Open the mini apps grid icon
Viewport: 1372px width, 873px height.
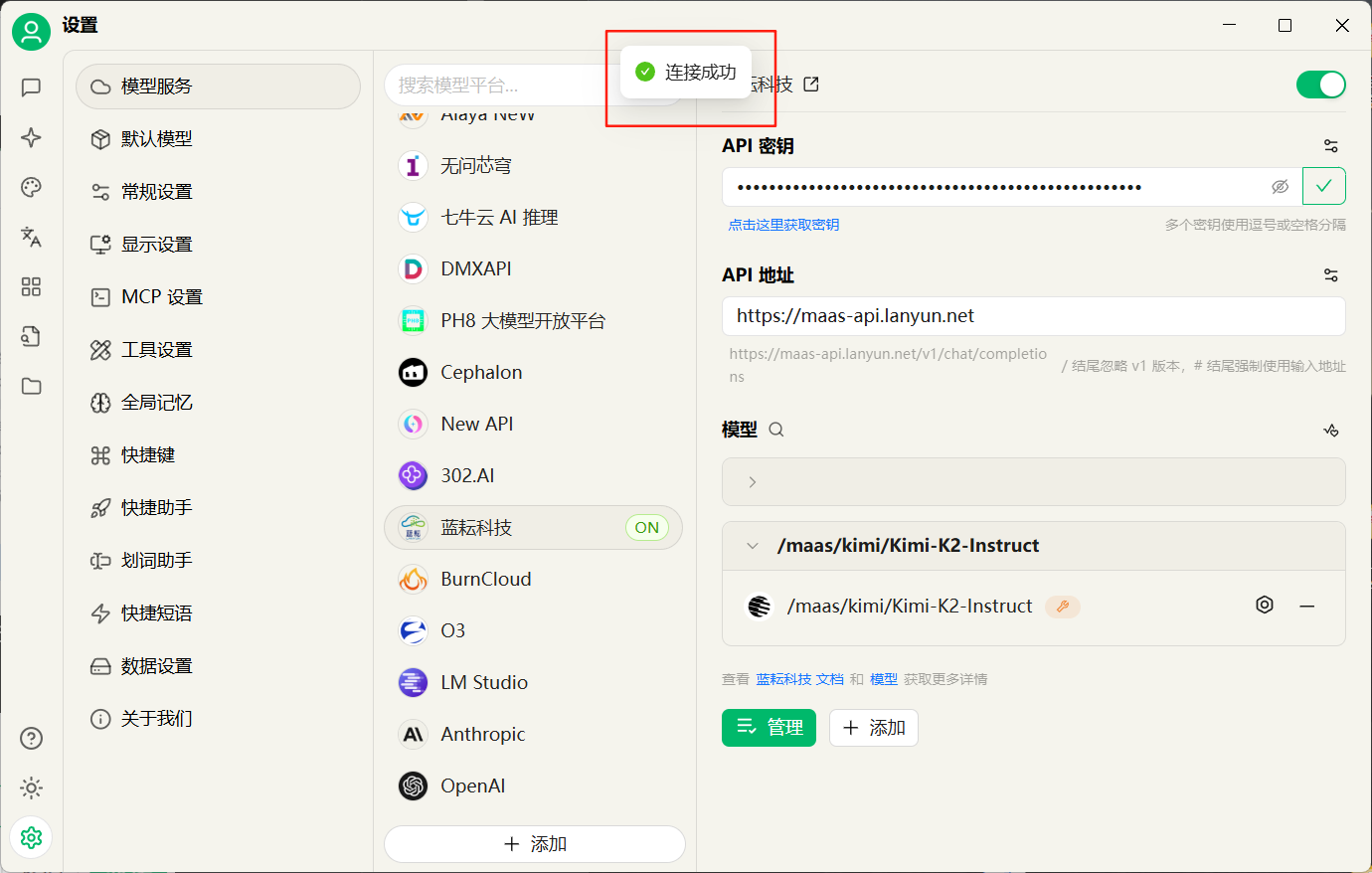pos(31,286)
